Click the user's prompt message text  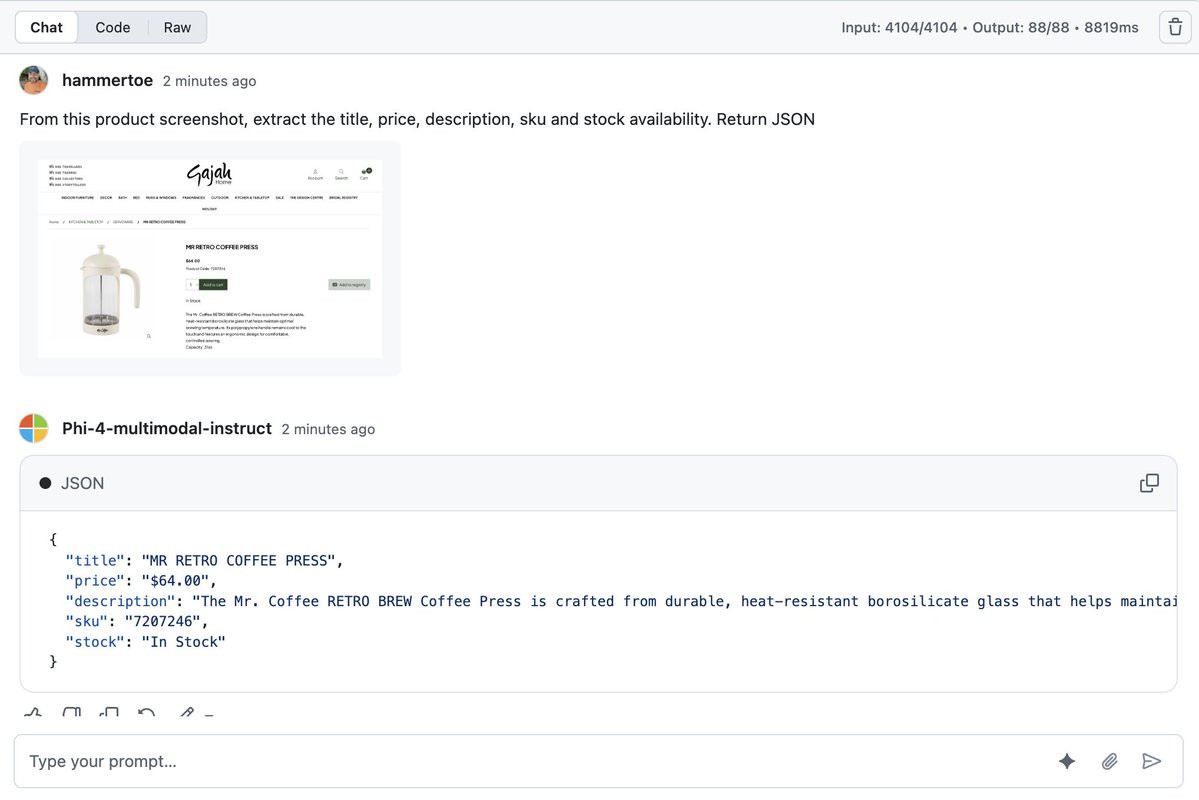click(x=417, y=119)
